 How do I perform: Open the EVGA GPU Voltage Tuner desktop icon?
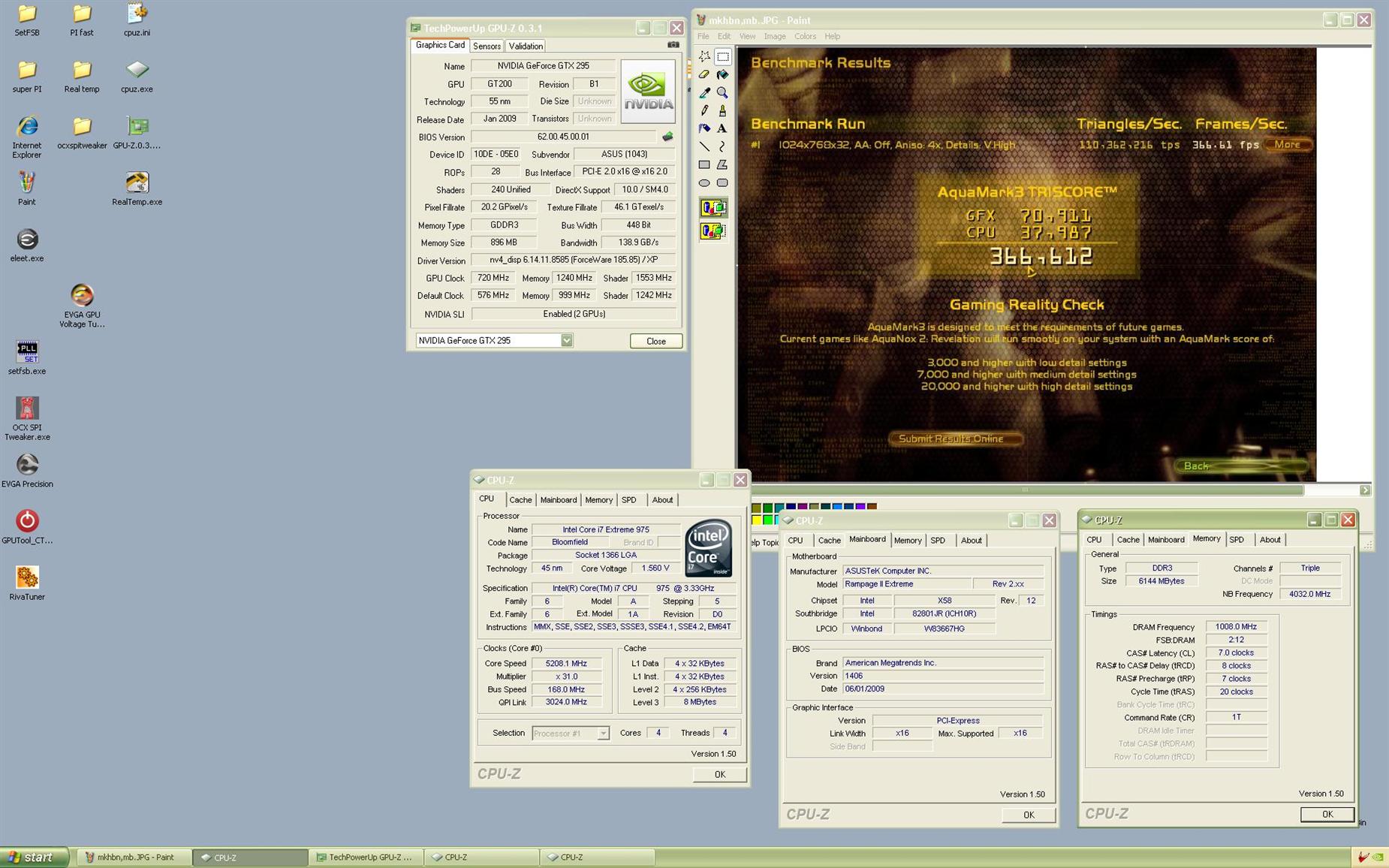pos(82,306)
